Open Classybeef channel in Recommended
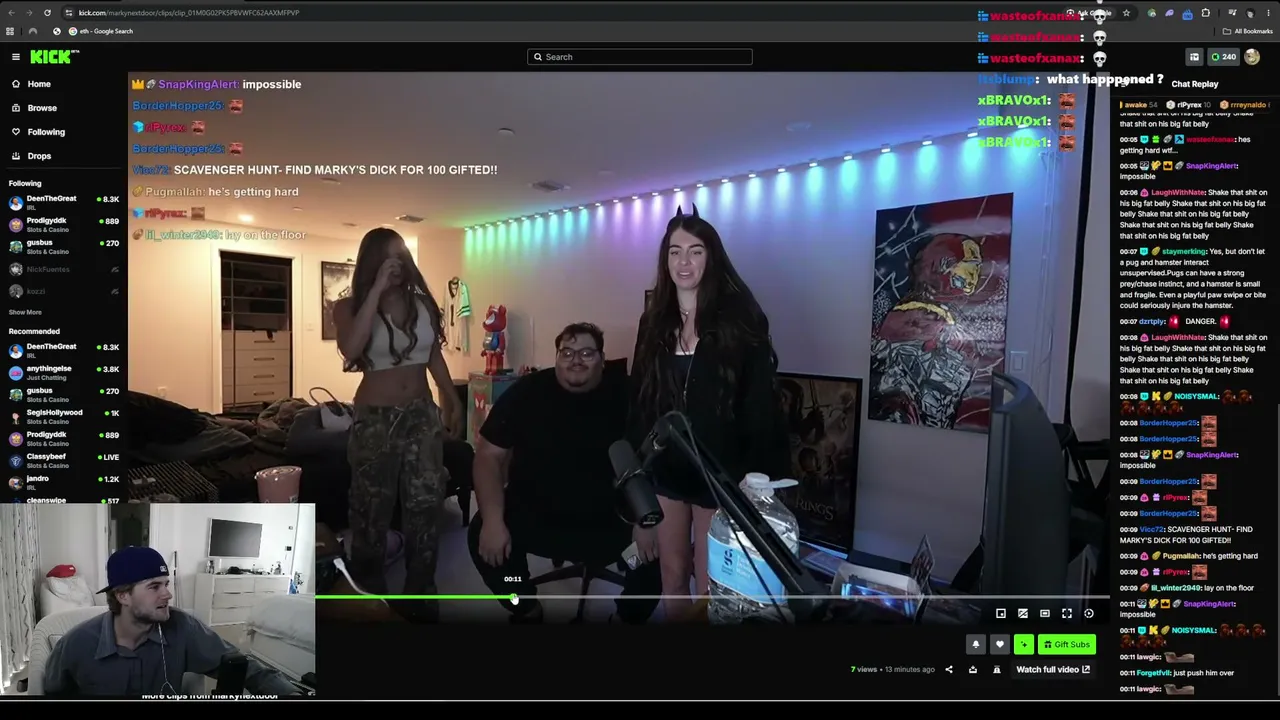Image resolution: width=1280 pixels, height=720 pixels. (62, 460)
